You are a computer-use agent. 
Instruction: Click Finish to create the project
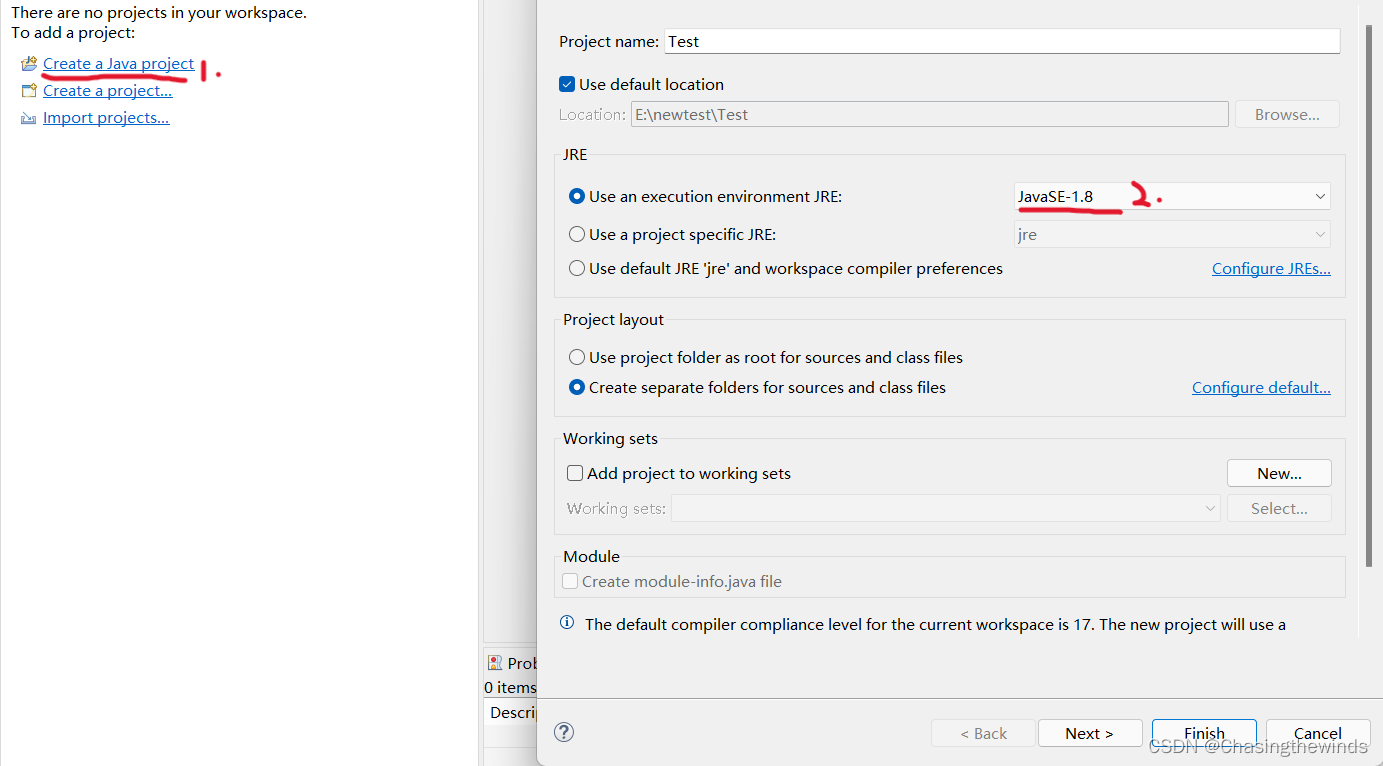(1204, 733)
